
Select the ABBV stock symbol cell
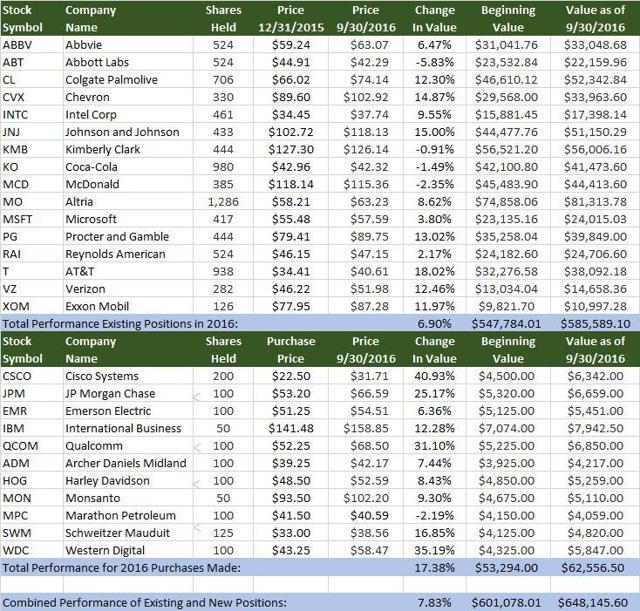coord(32,44)
